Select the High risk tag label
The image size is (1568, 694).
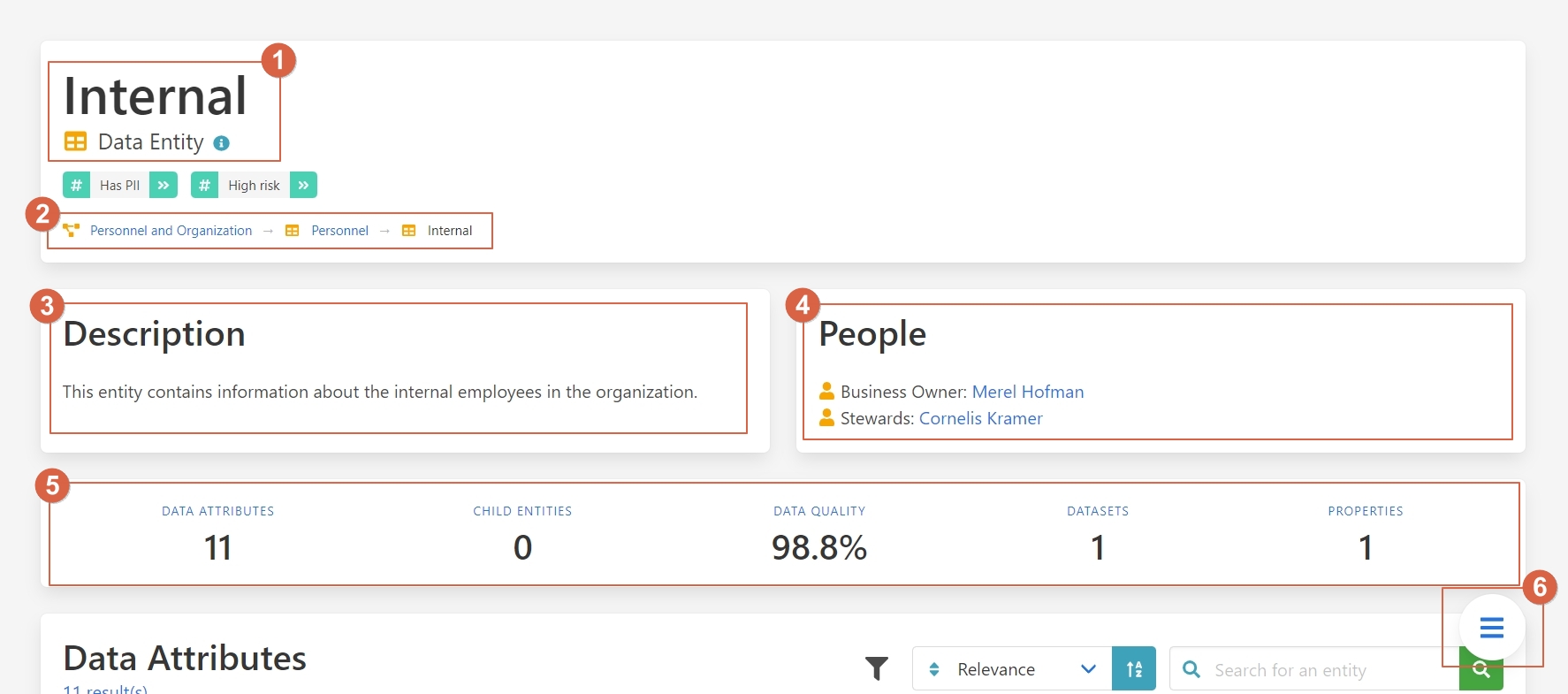(254, 185)
